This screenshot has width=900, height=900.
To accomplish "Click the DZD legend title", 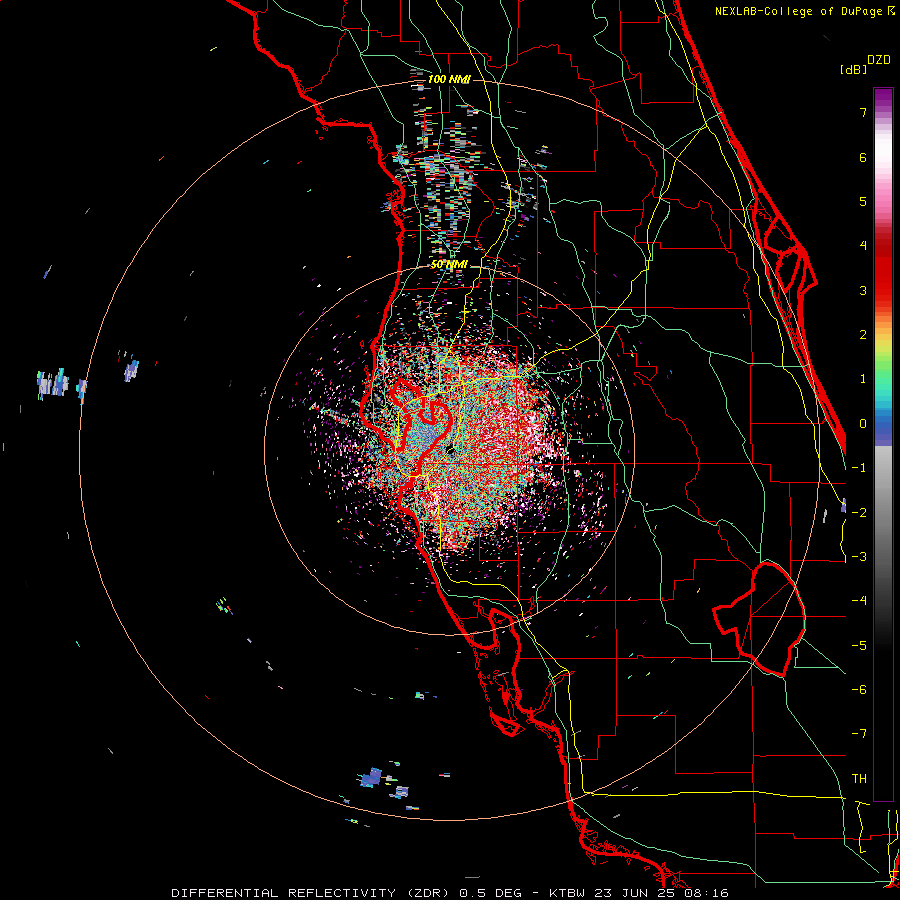I will tap(879, 60).
